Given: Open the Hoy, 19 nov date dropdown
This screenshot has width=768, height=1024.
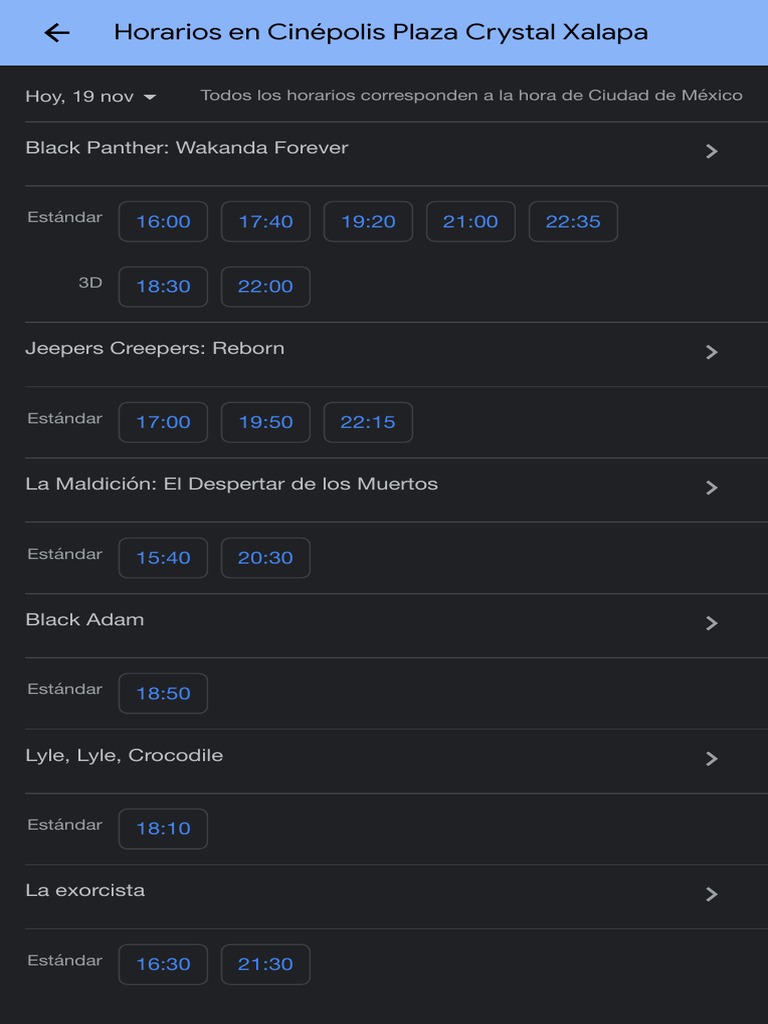Looking at the screenshot, I should [x=91, y=97].
